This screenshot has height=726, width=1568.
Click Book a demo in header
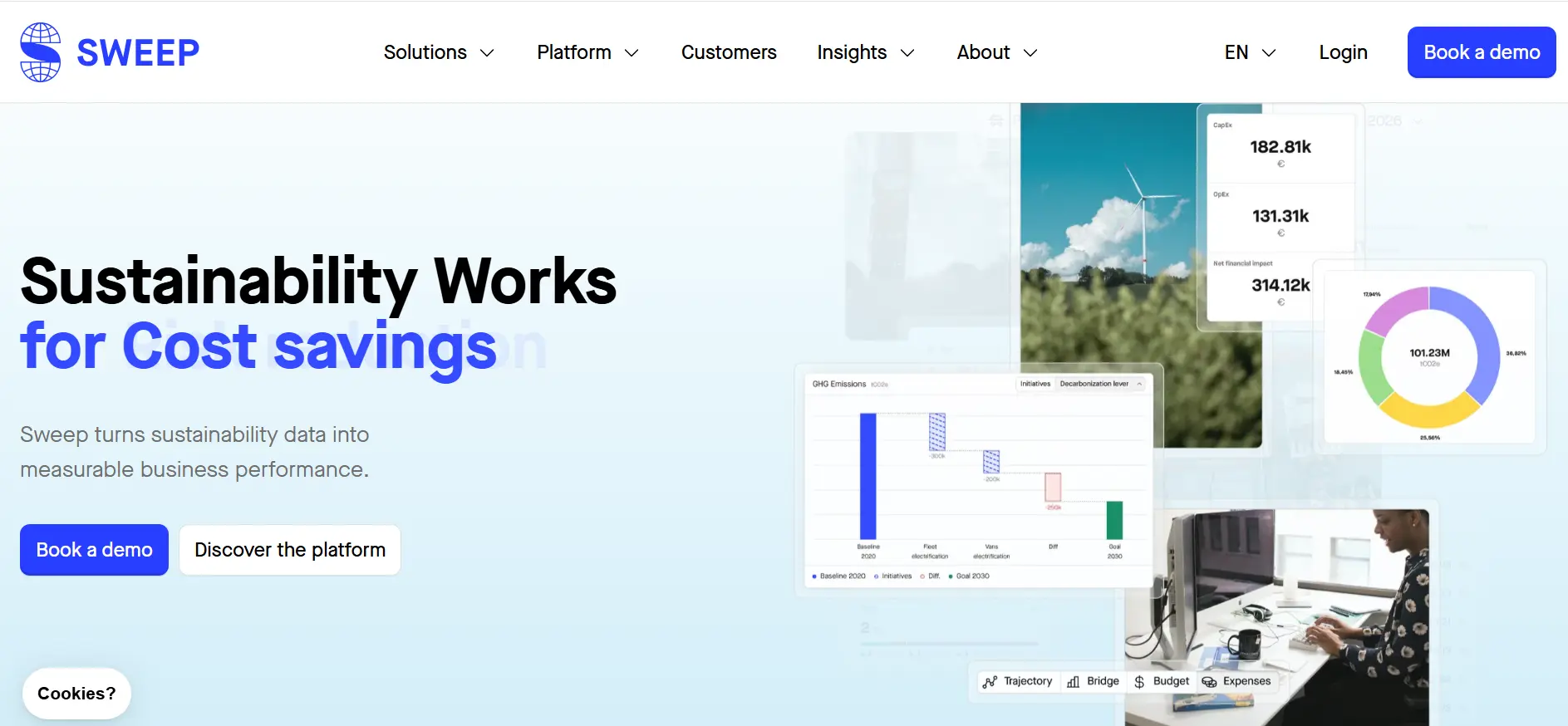pyautogui.click(x=1482, y=52)
